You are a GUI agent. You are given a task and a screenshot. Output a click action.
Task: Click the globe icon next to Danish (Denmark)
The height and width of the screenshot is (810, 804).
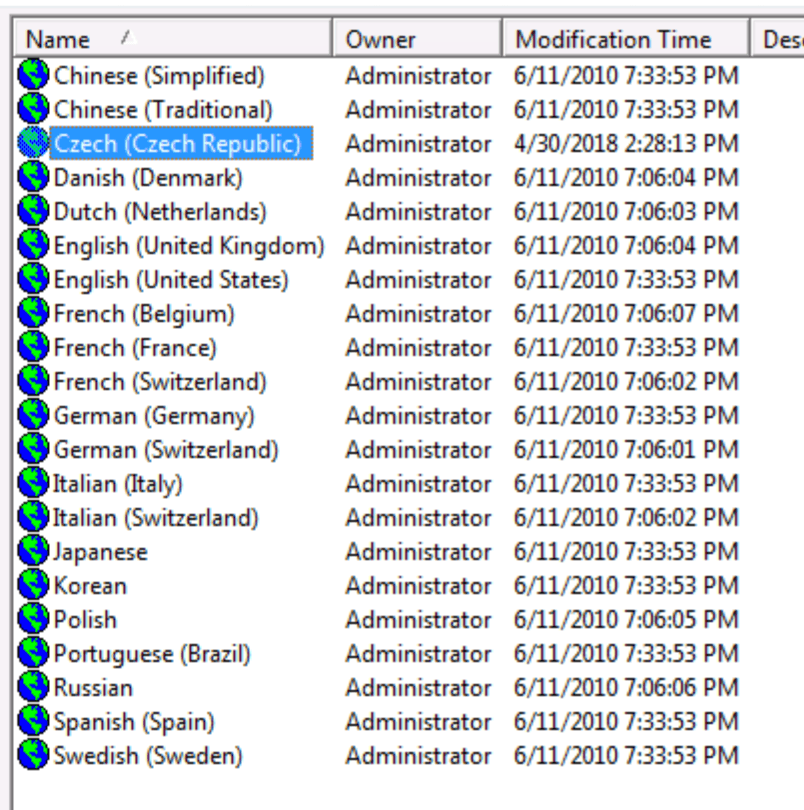click(x=33, y=177)
